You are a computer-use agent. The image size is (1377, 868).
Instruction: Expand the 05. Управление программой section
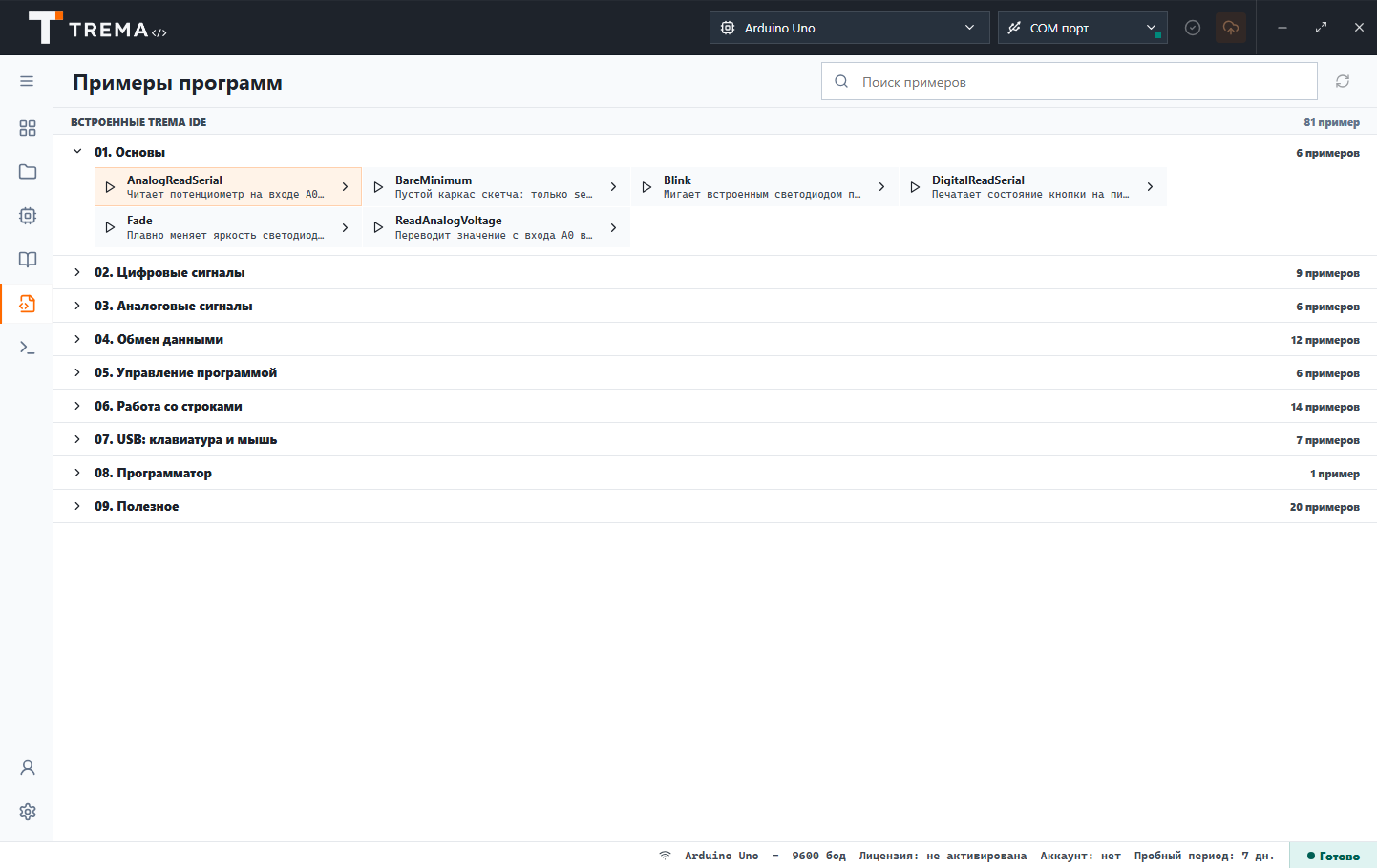coord(77,372)
